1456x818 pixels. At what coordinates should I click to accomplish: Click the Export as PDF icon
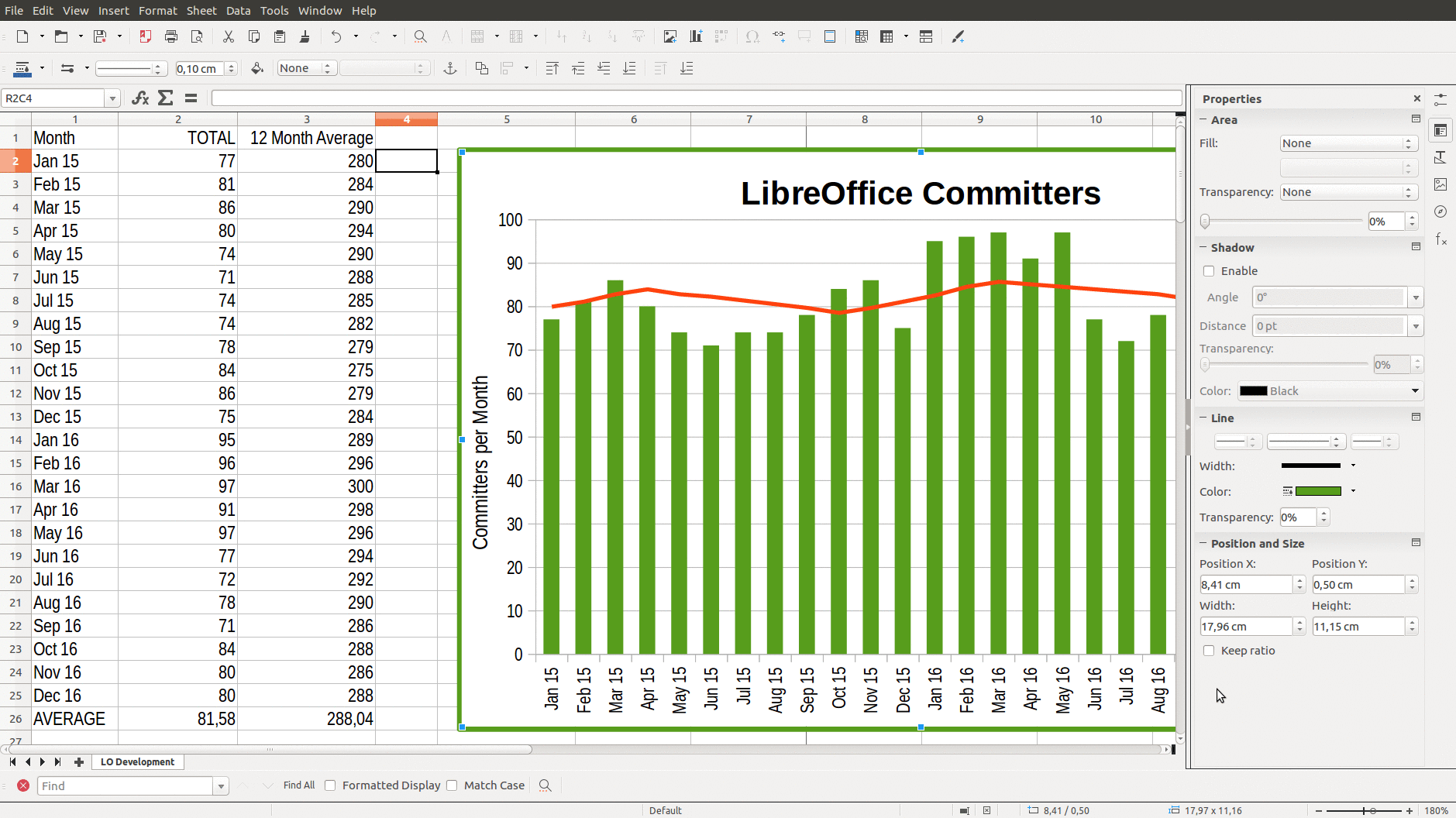click(x=145, y=36)
